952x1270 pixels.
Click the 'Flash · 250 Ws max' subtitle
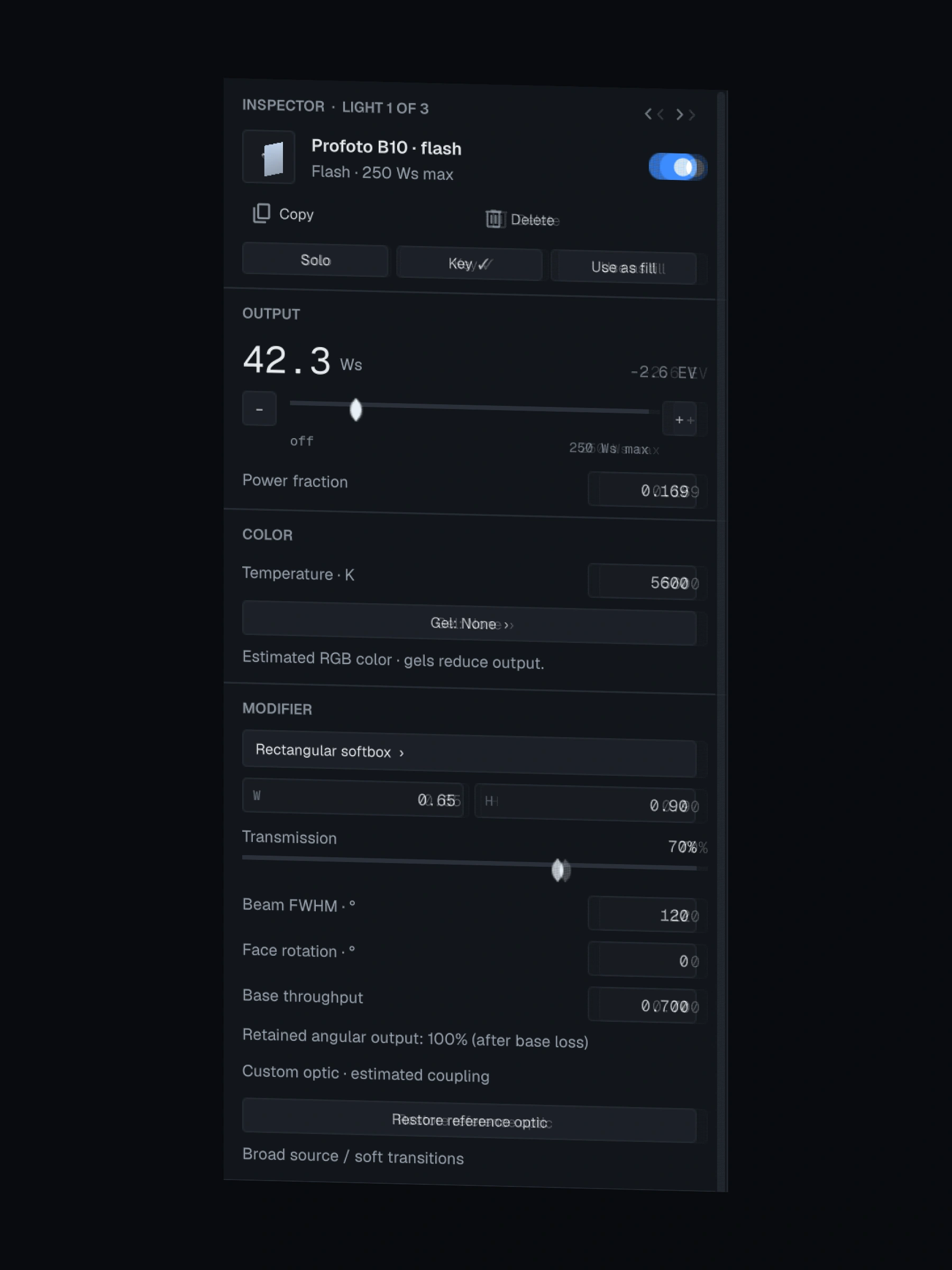tap(382, 172)
